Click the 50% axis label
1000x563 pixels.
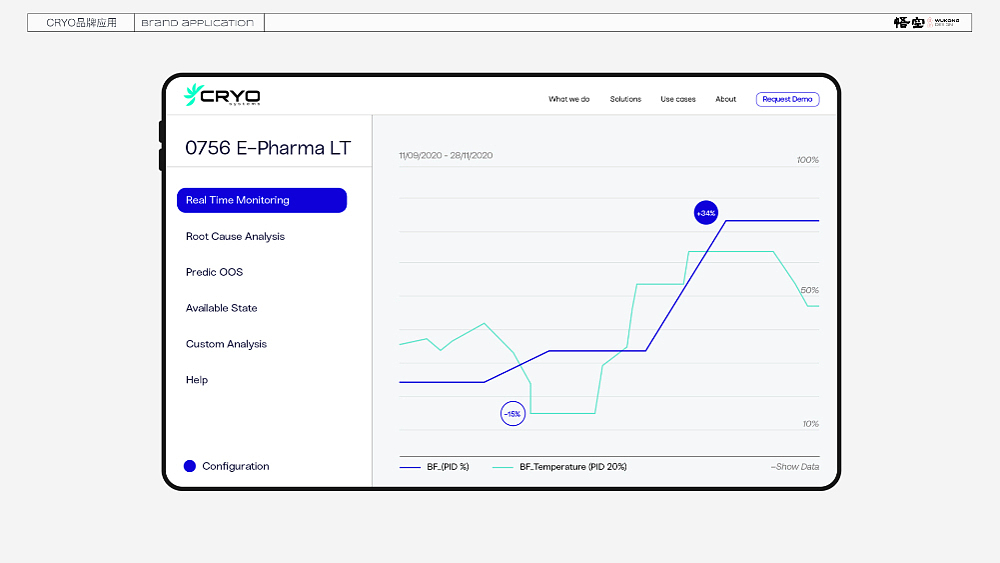tap(809, 290)
